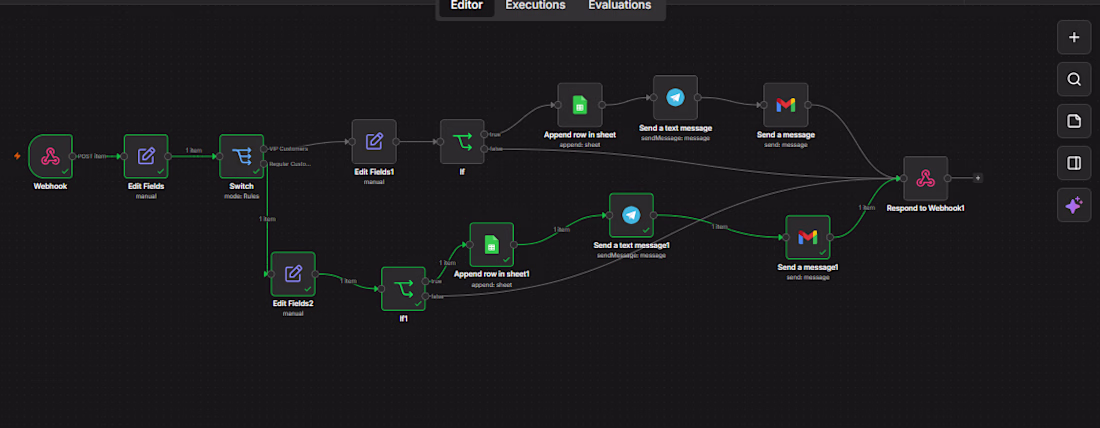
Task: Click the 'Send a text message1' label
Action: click(x=631, y=246)
